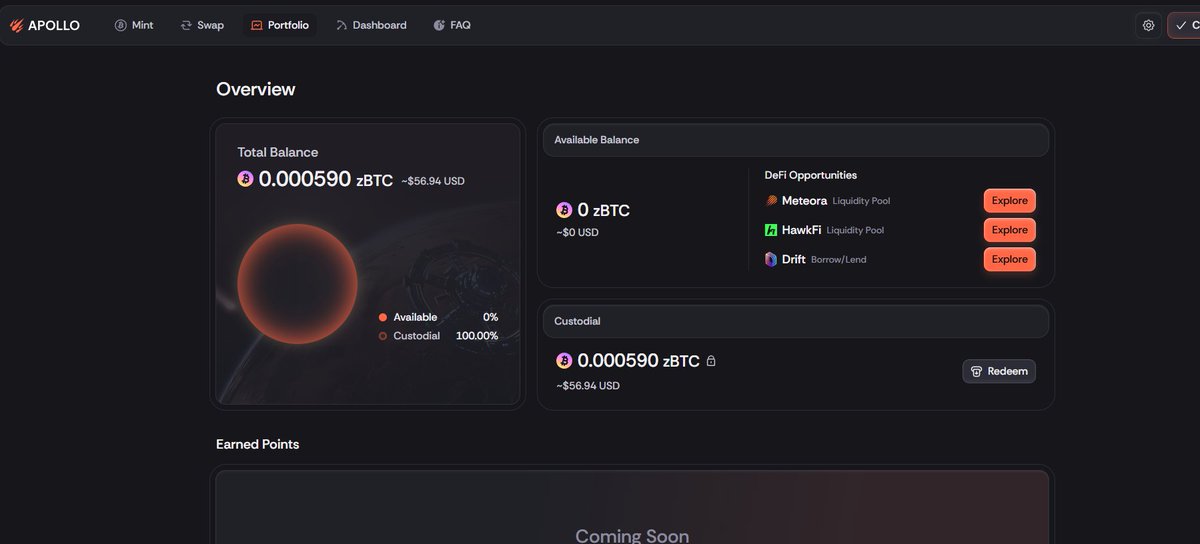Click the zBTC coin icon in Available Balance
1200x544 pixels.
(x=564, y=210)
